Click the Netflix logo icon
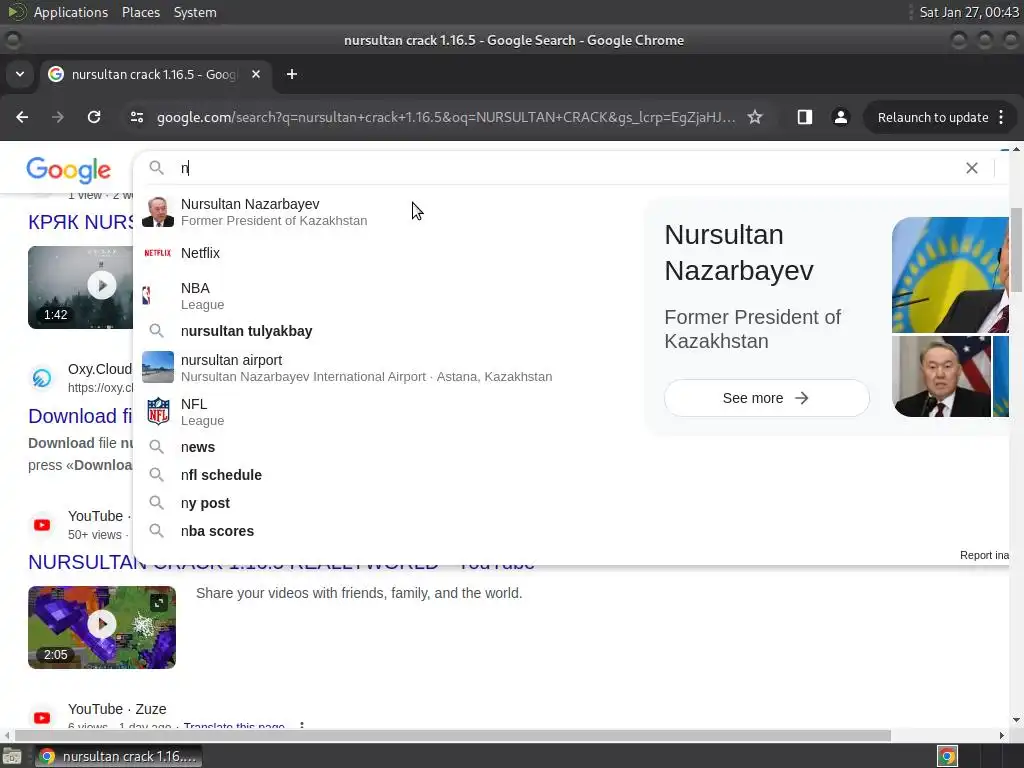Viewport: 1024px width, 768px height. [157, 253]
